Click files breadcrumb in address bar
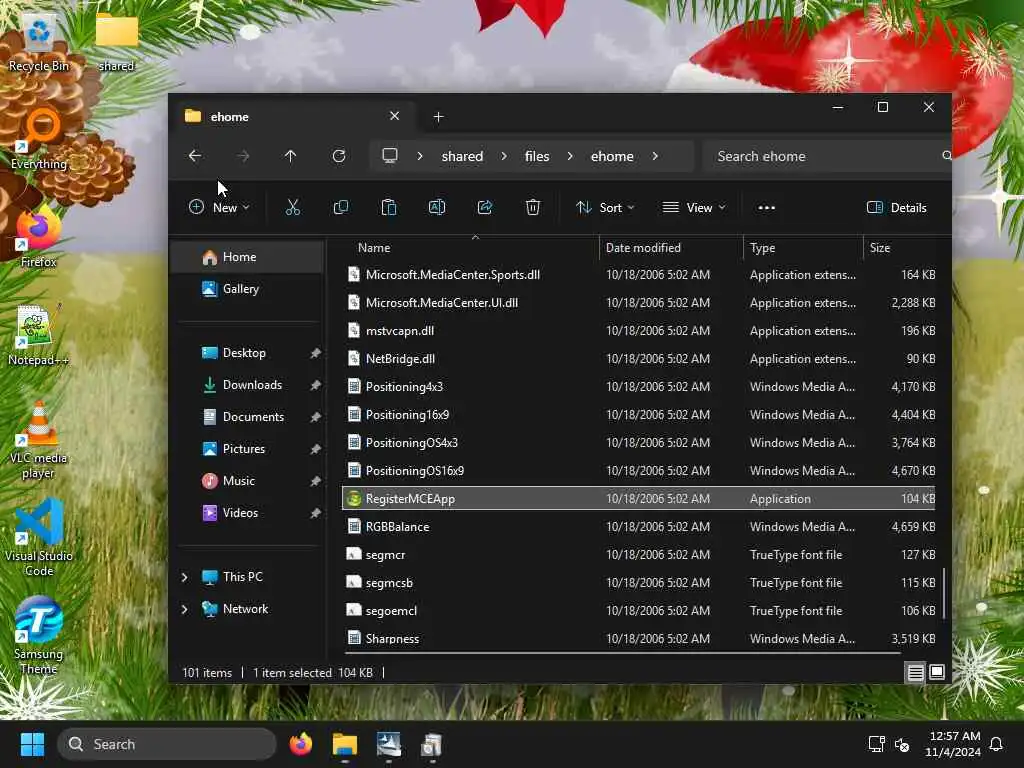1024x768 pixels. pos(537,156)
